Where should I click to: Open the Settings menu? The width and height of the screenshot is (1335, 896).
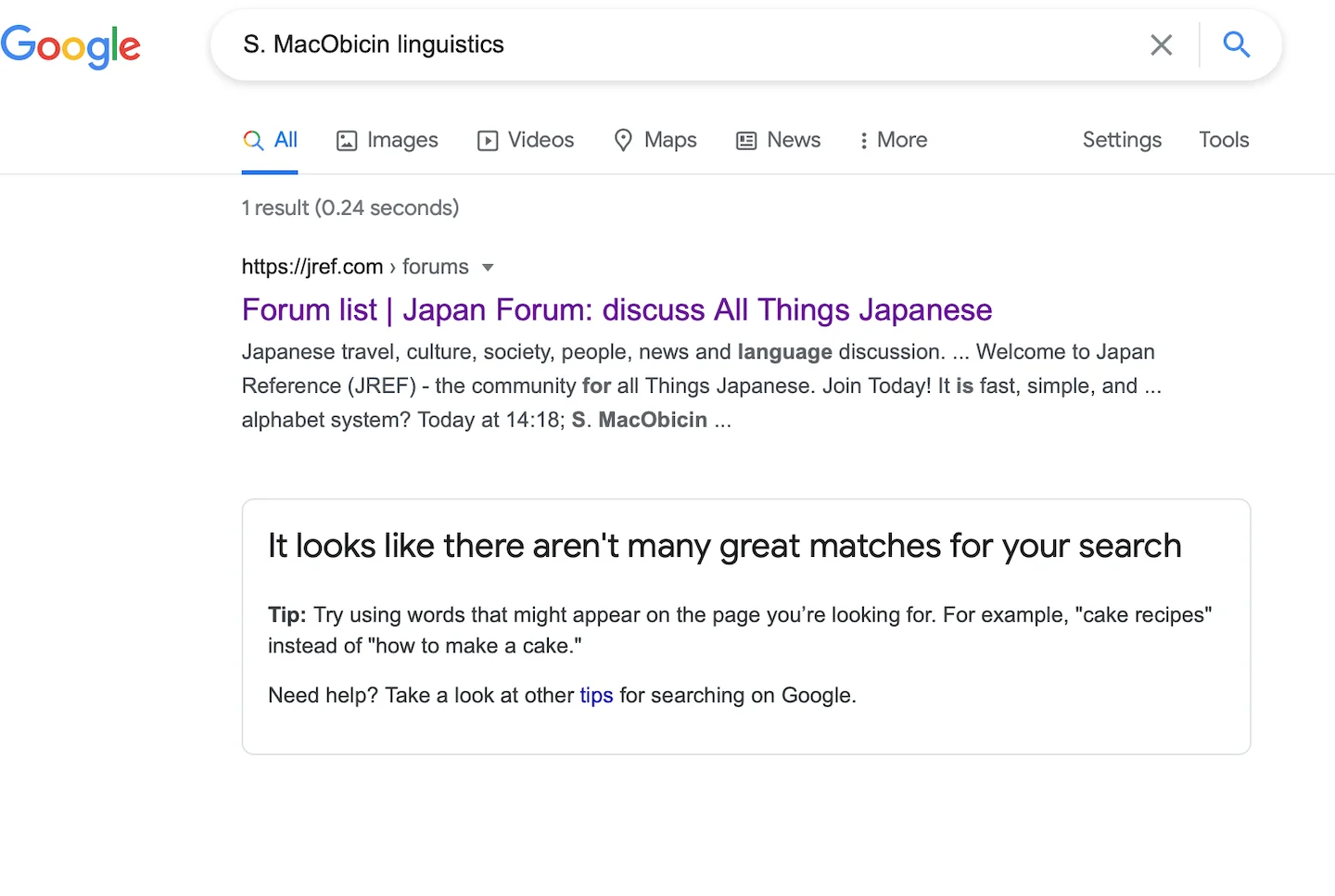1122,140
